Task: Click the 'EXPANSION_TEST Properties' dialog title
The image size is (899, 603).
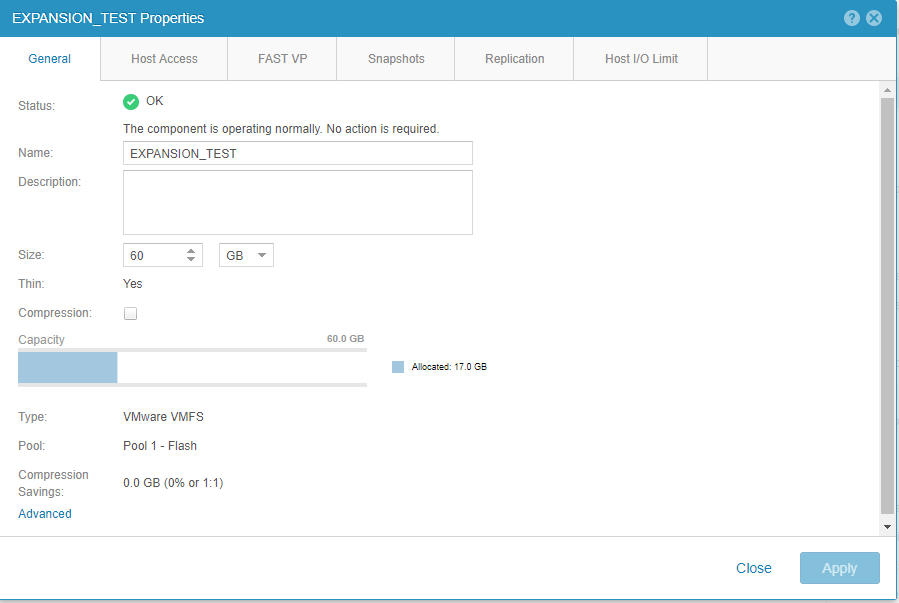Action: tap(108, 18)
